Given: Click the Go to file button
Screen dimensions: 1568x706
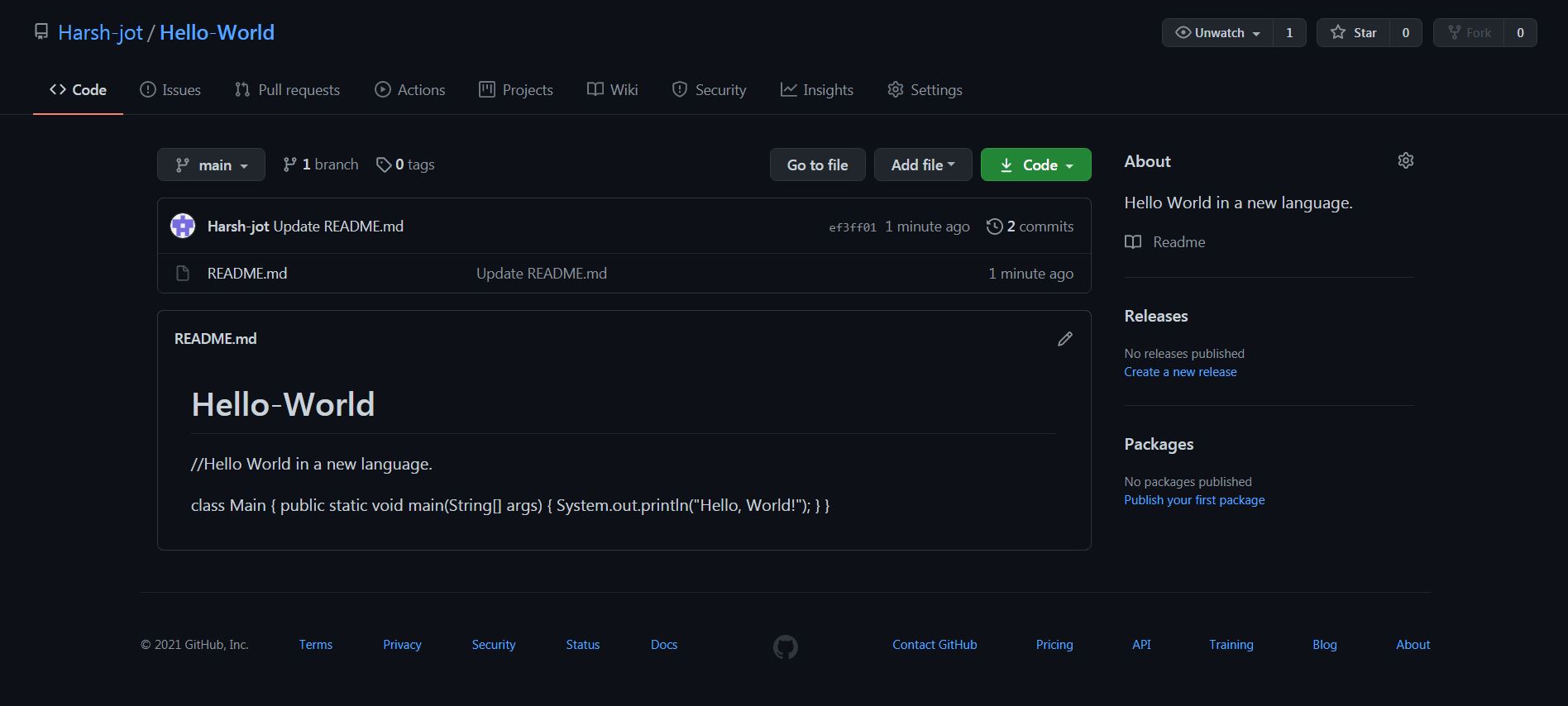Looking at the screenshot, I should pos(817,165).
